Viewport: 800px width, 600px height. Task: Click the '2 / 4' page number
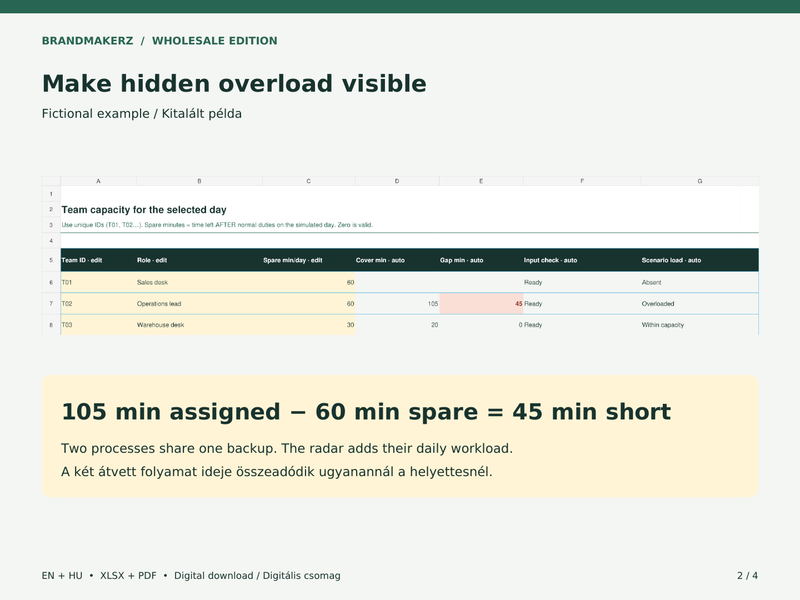coord(747,576)
